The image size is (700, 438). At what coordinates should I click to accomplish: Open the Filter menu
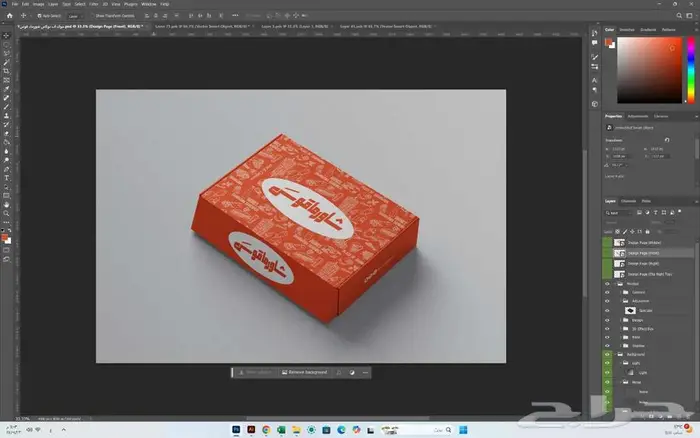tap(94, 4)
